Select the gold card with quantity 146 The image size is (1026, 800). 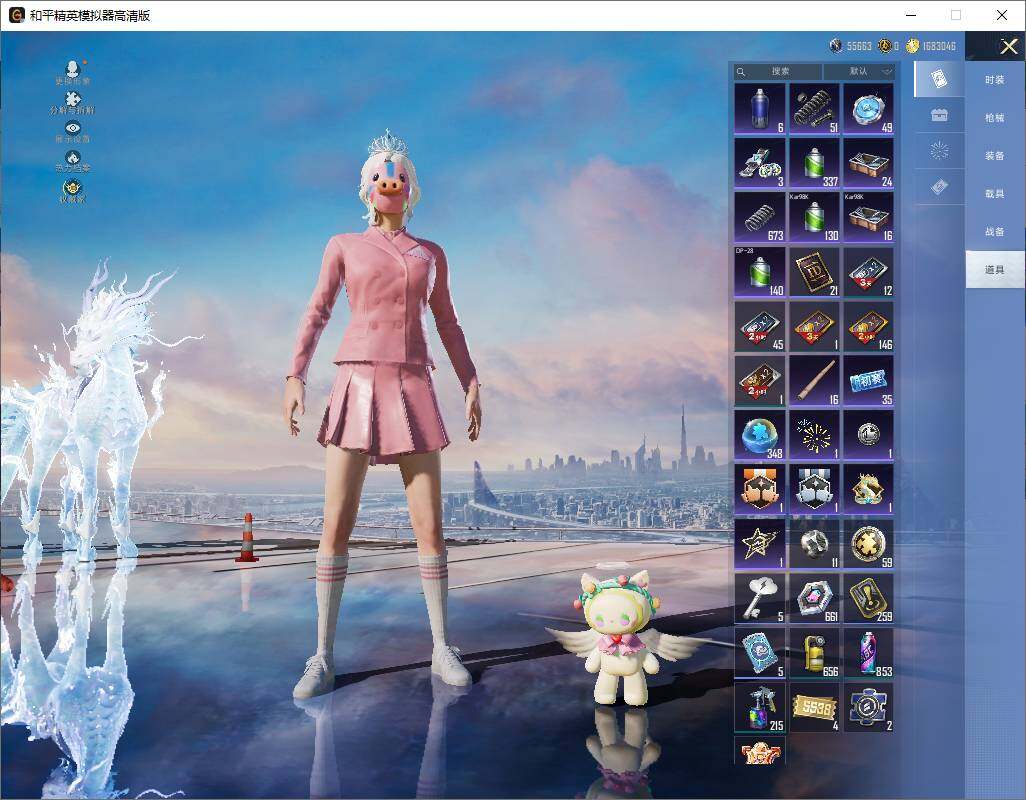pyautogui.click(x=868, y=326)
